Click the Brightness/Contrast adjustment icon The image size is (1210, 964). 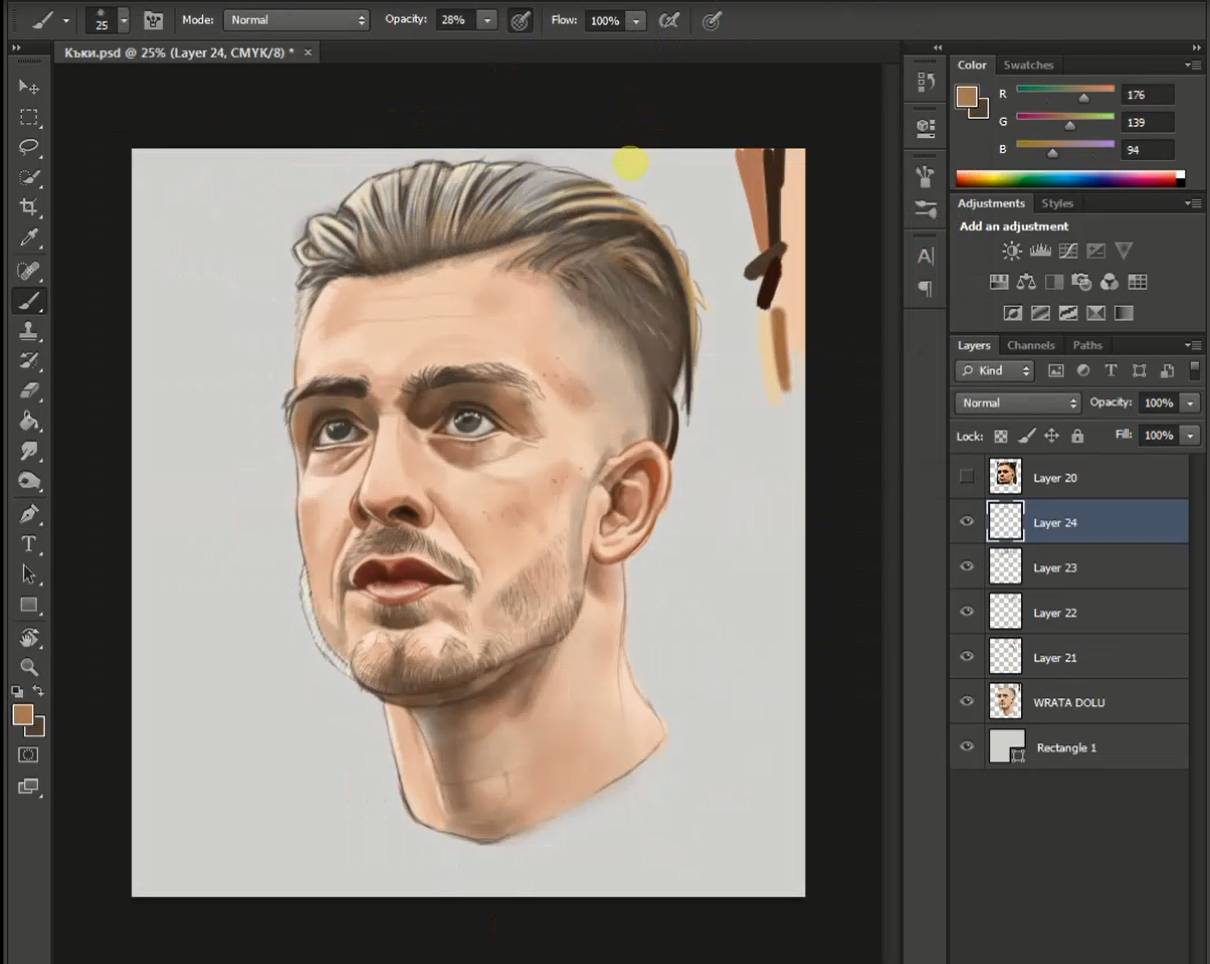point(1012,251)
